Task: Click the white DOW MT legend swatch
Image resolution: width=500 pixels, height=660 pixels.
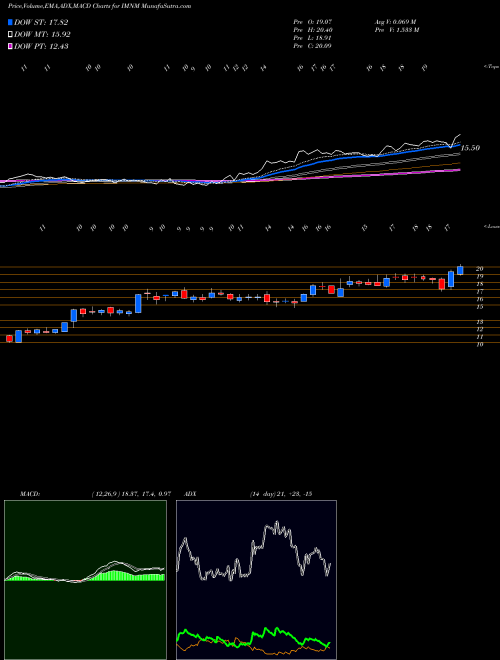Action: 10,35
